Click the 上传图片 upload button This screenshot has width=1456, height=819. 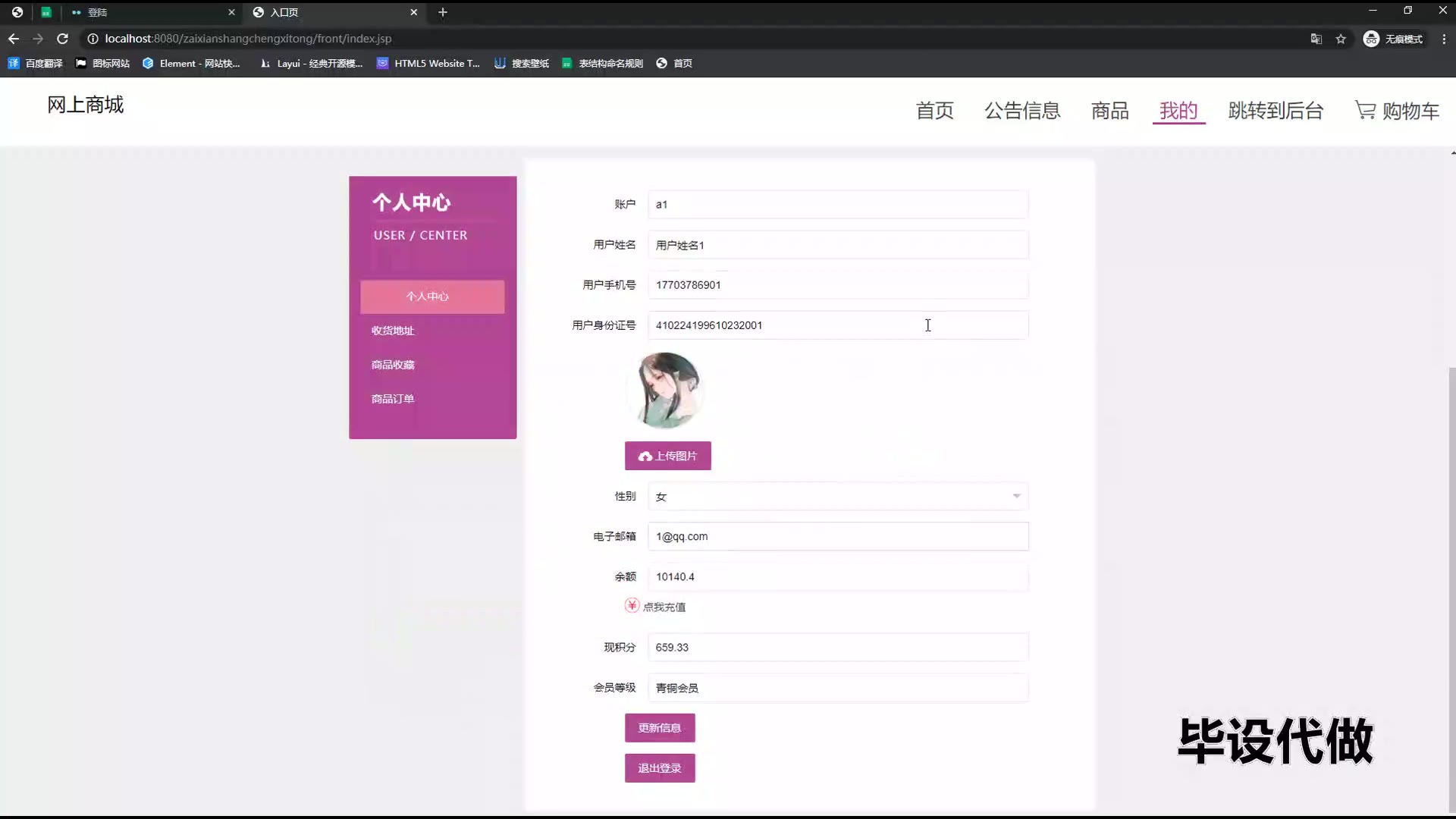(667, 456)
